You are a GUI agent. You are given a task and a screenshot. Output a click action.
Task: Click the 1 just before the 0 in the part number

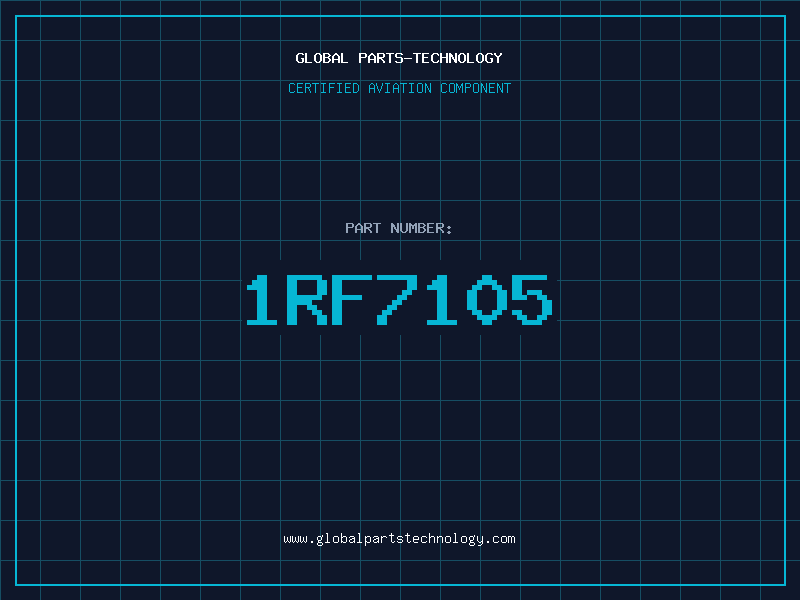click(x=442, y=300)
